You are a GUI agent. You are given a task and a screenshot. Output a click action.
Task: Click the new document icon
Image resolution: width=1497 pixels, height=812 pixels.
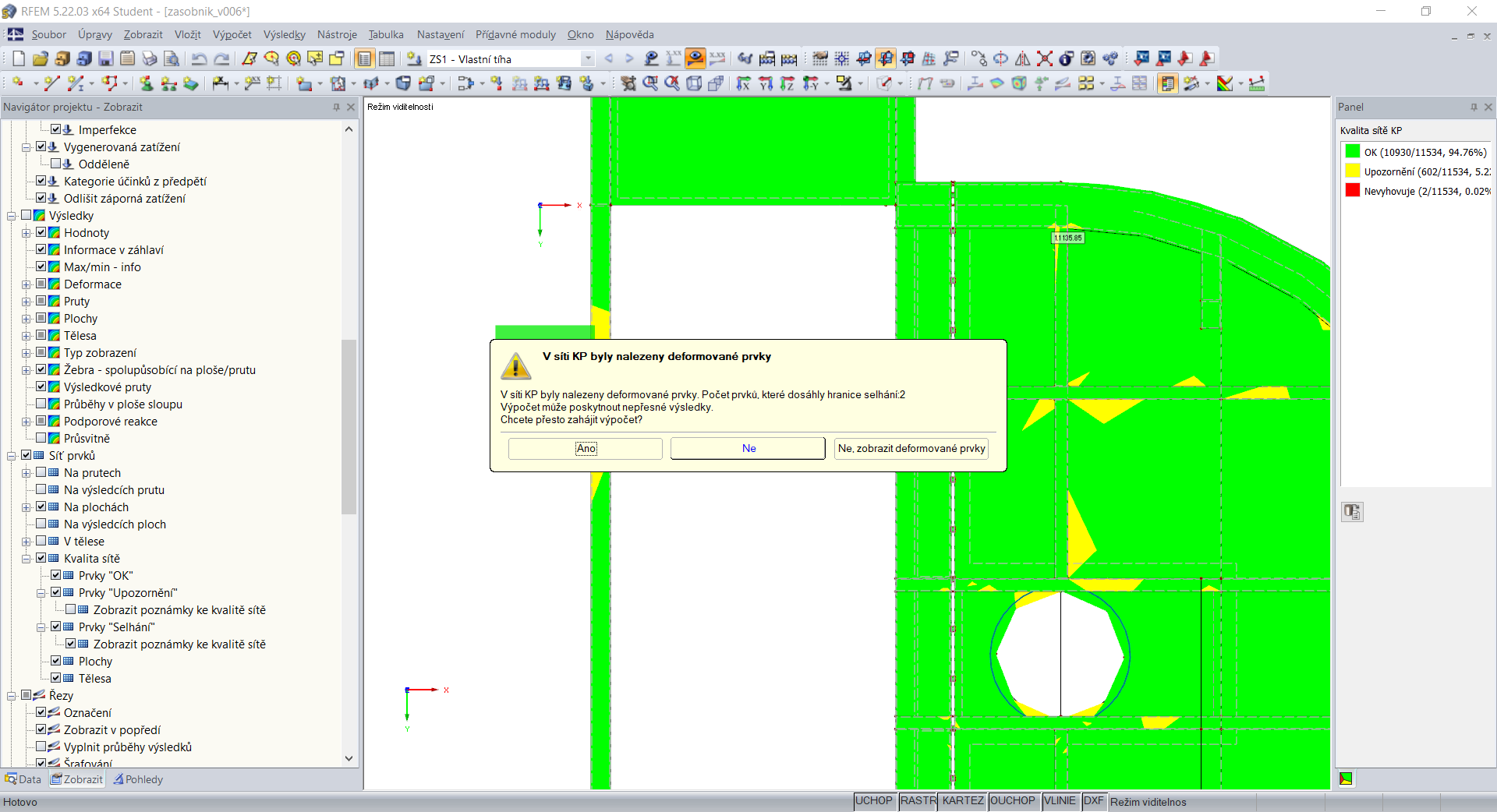[19, 58]
